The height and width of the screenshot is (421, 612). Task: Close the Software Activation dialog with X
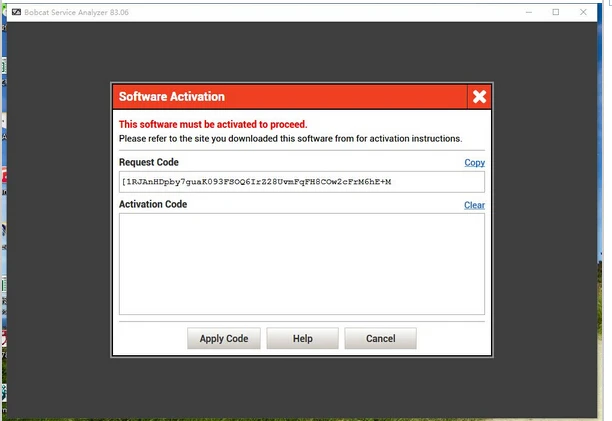pyautogui.click(x=479, y=96)
